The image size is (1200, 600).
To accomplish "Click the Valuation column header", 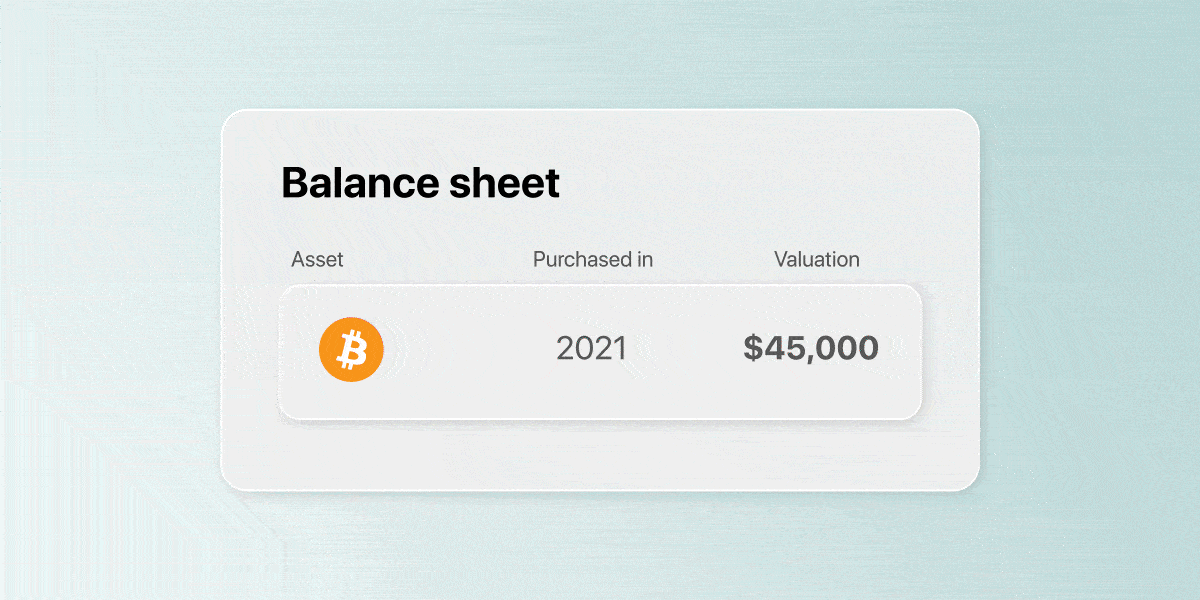I will pyautogui.click(x=817, y=260).
